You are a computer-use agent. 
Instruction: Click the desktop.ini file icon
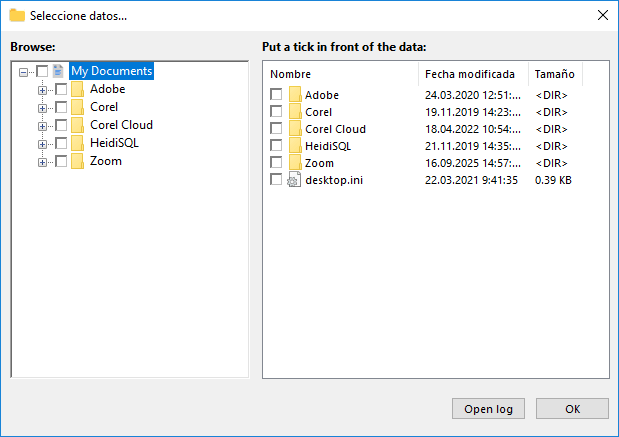(x=294, y=180)
